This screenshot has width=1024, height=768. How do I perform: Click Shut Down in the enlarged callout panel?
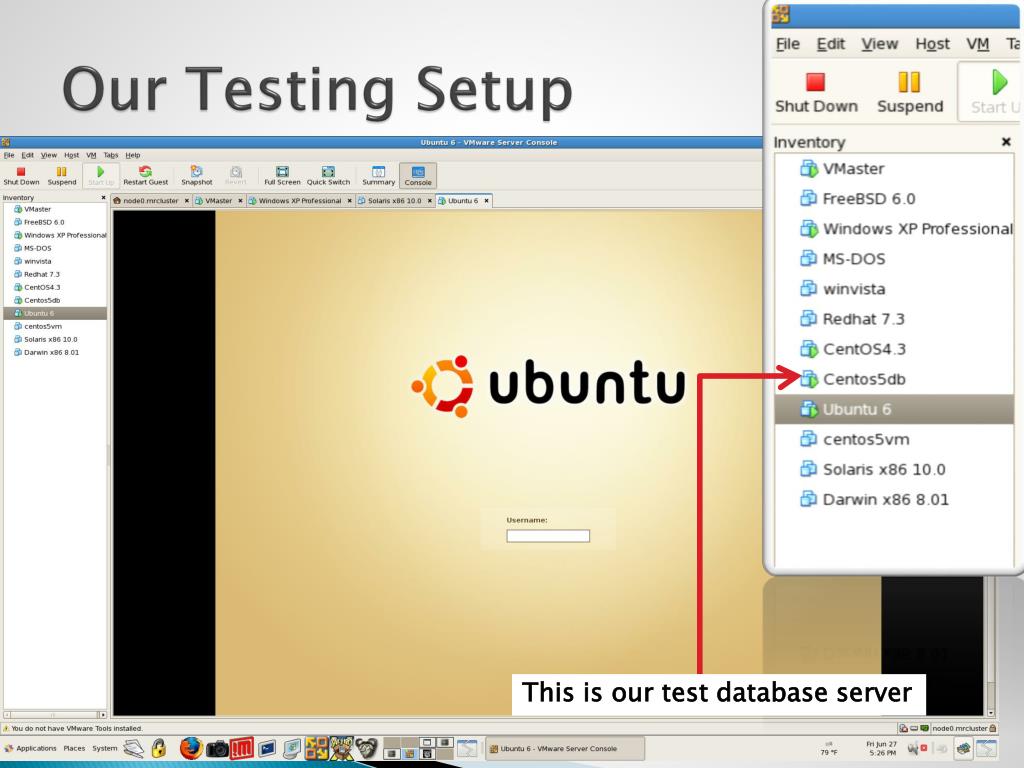(816, 92)
